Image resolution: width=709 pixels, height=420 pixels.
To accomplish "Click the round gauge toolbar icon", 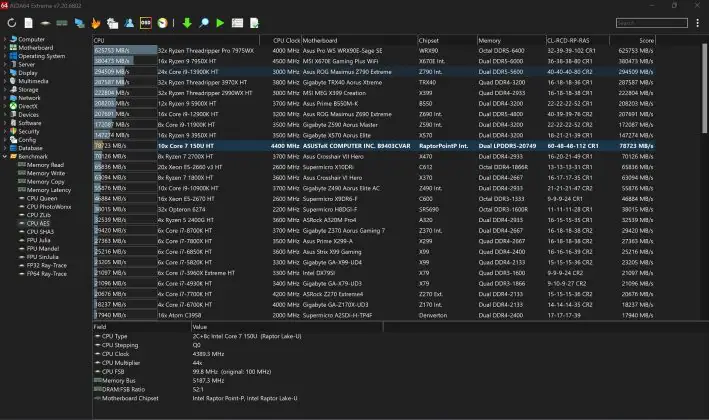I will tap(162, 23).
